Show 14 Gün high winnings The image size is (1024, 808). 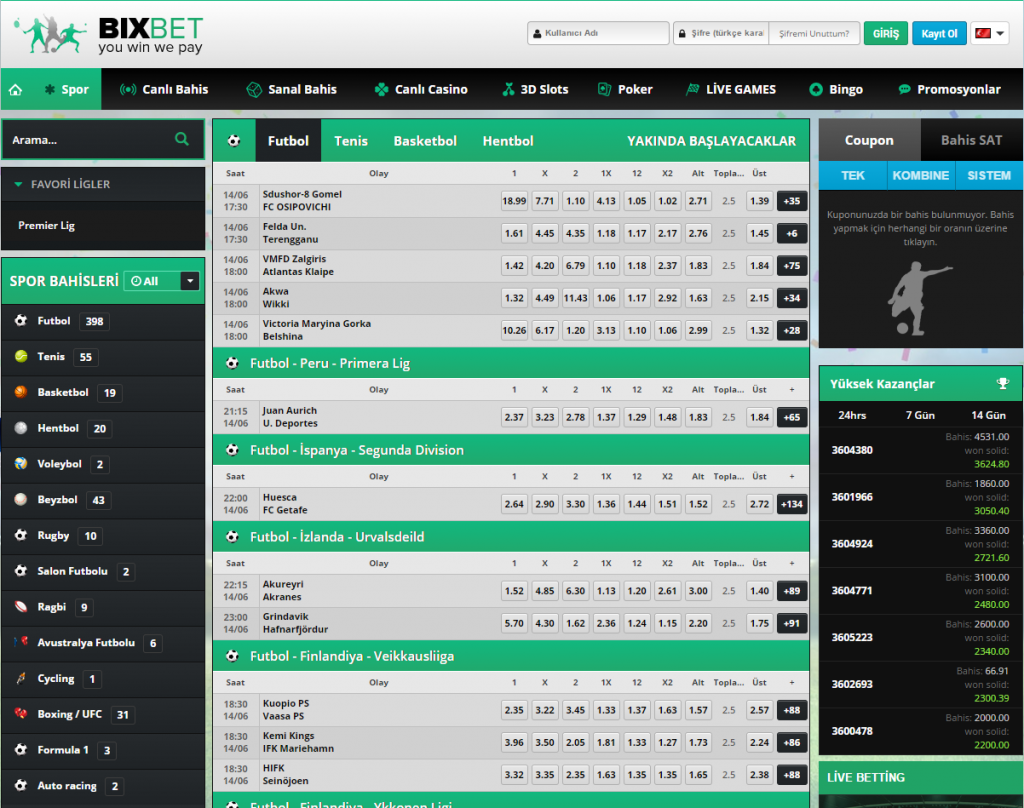[988, 415]
